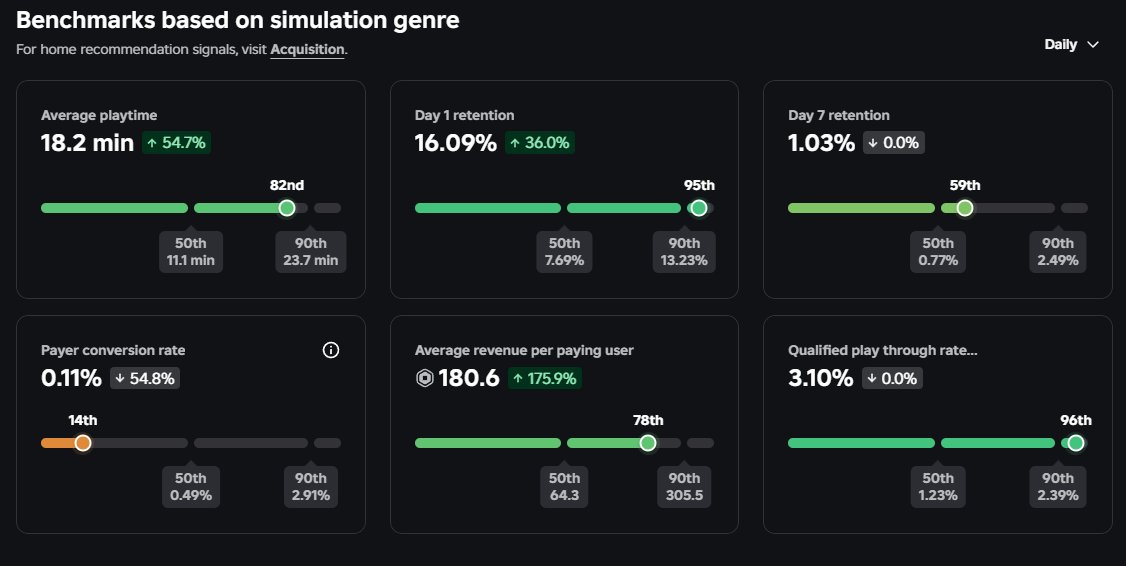The image size is (1126, 566).
Task: Click the Payer conversion rate info icon
Action: [332, 350]
